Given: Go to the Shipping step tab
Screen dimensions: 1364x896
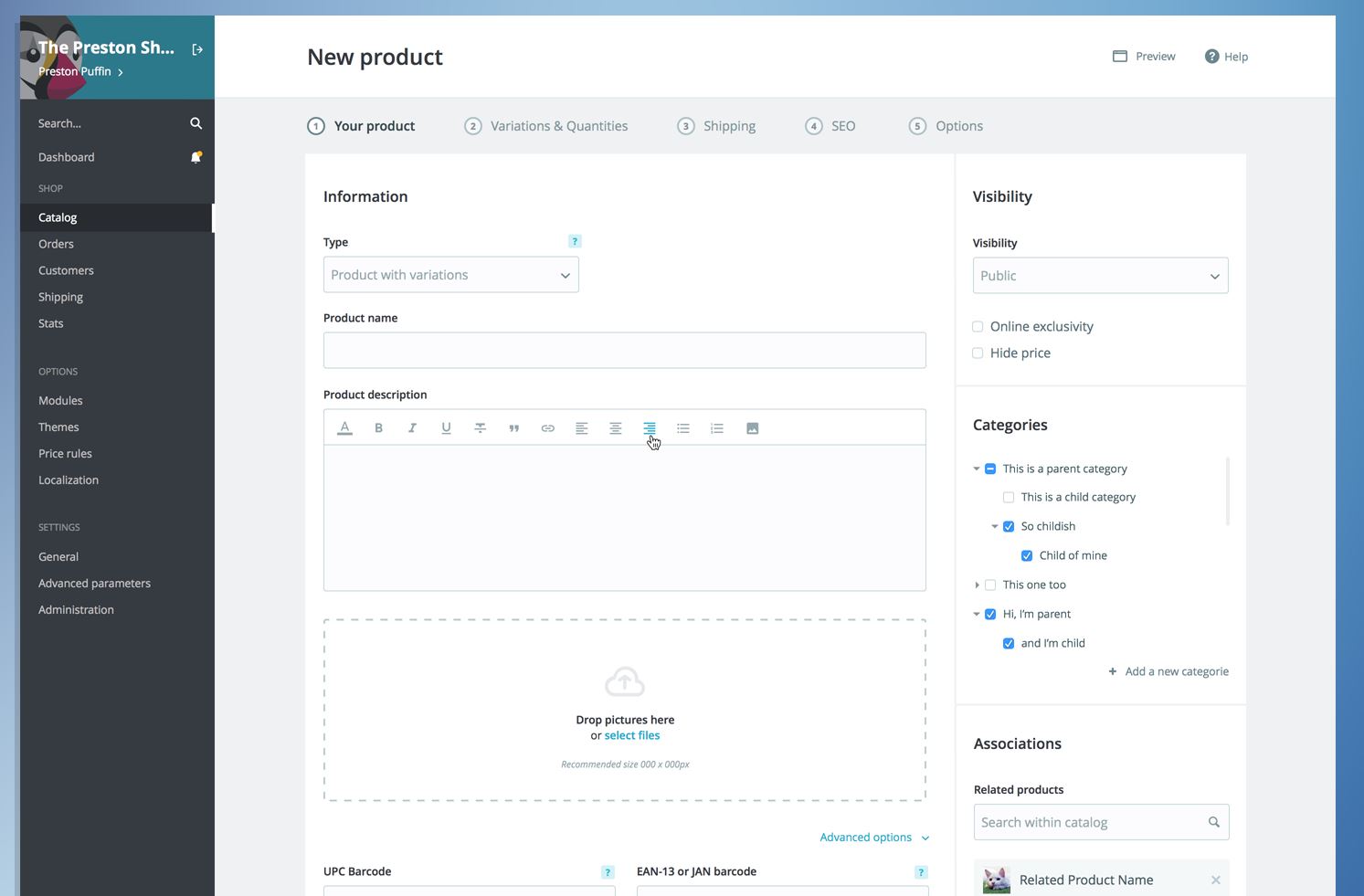Looking at the screenshot, I should 716,126.
